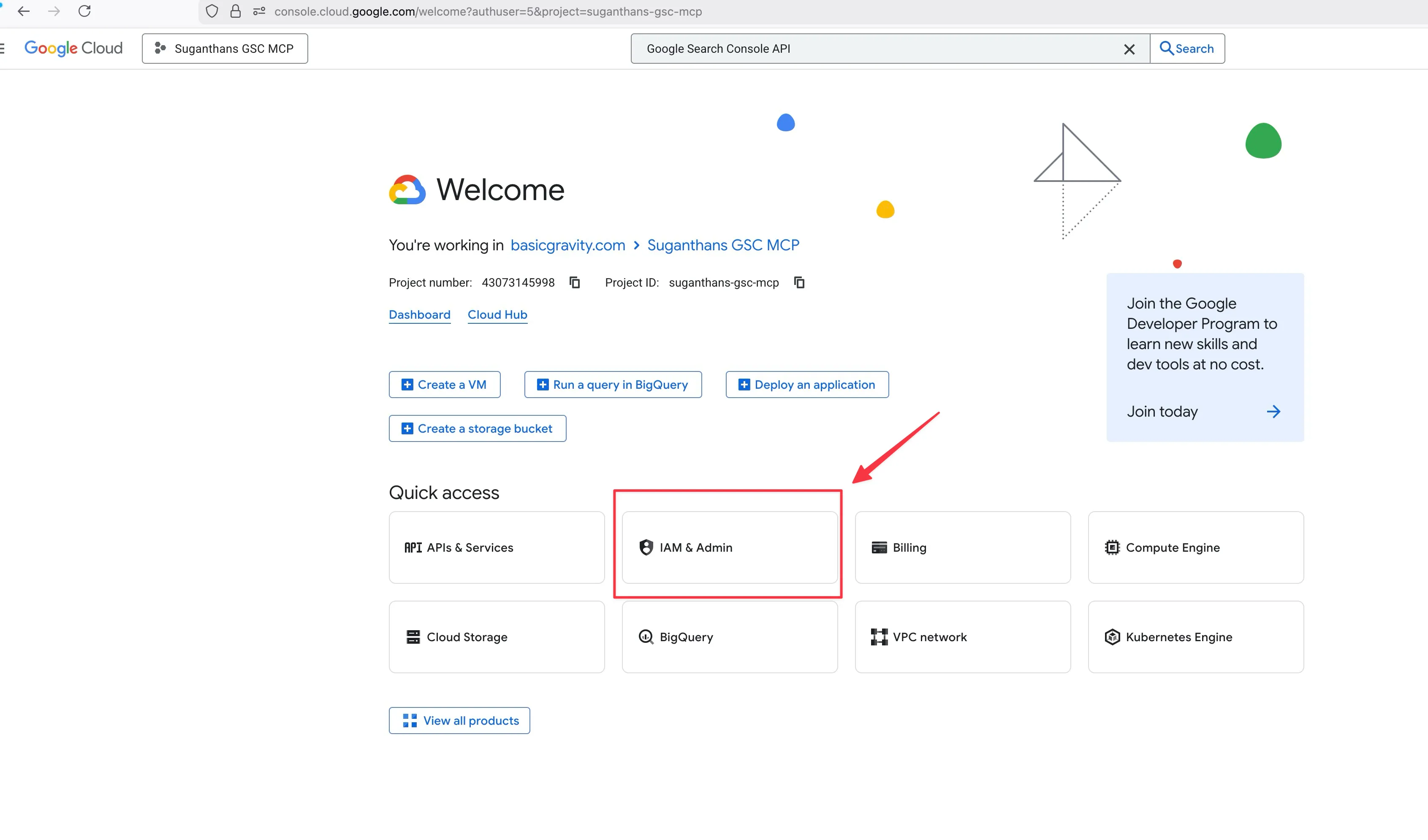Click the Search button
The height and width of the screenshot is (840, 1428).
pyautogui.click(x=1186, y=49)
